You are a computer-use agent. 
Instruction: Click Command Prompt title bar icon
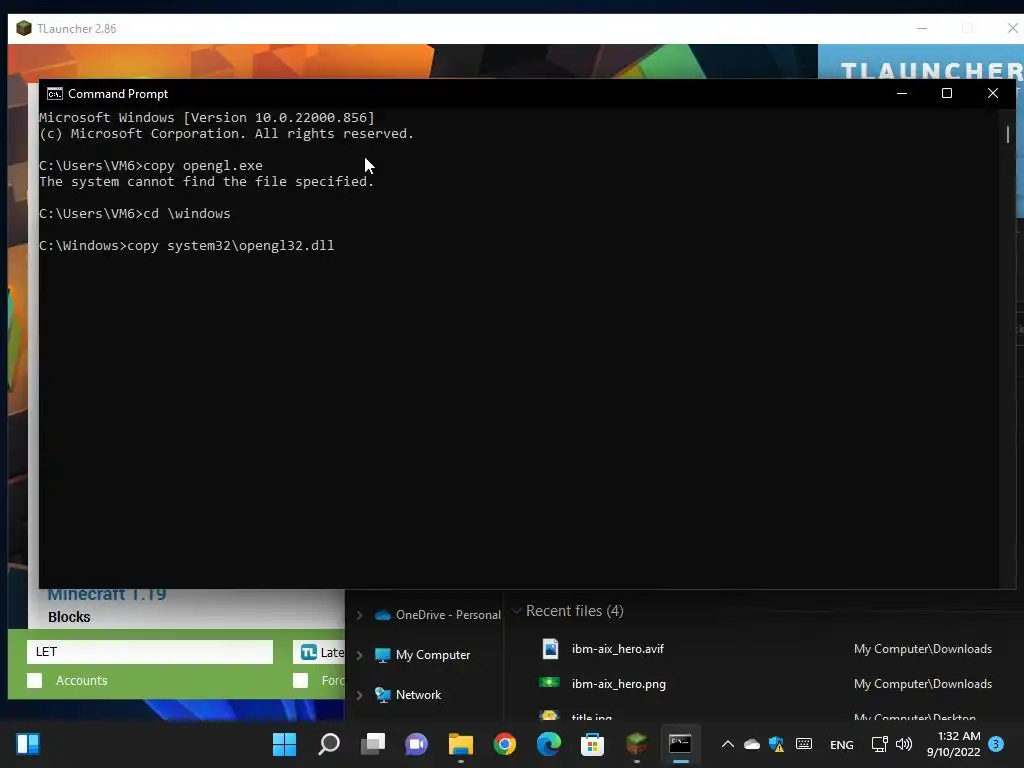coord(55,93)
